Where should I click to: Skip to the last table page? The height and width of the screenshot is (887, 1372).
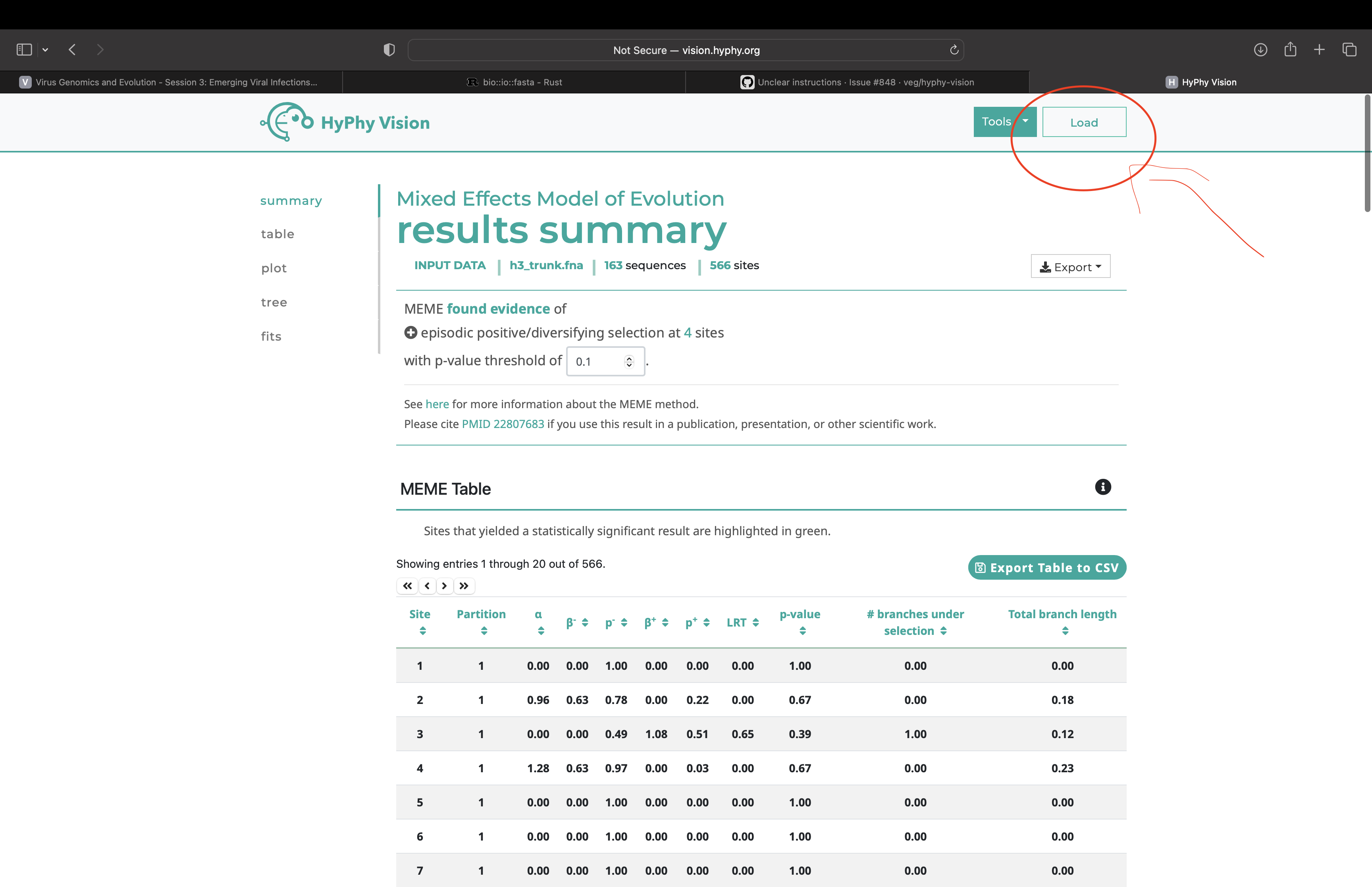click(464, 586)
